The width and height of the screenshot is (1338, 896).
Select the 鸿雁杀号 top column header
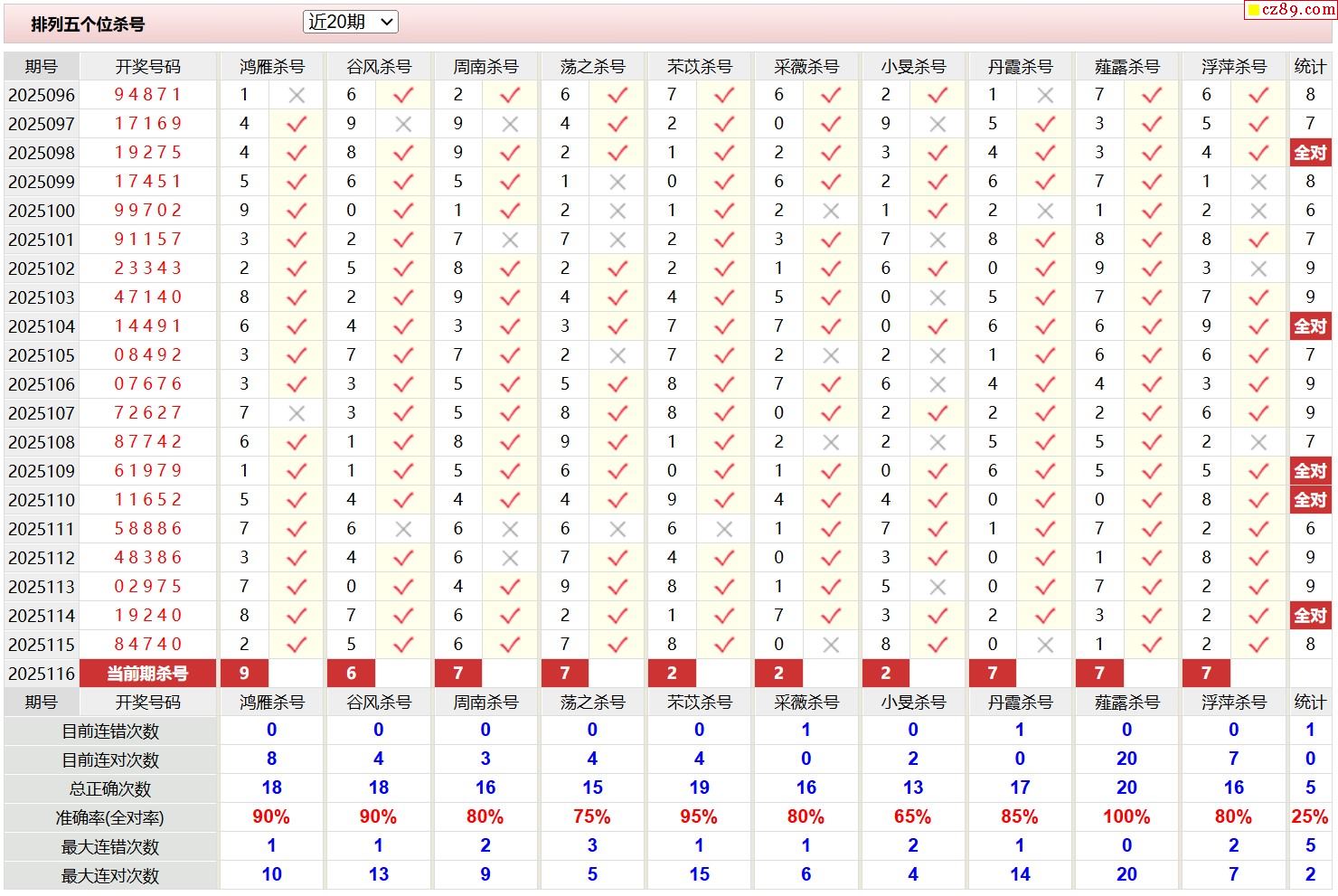(272, 66)
